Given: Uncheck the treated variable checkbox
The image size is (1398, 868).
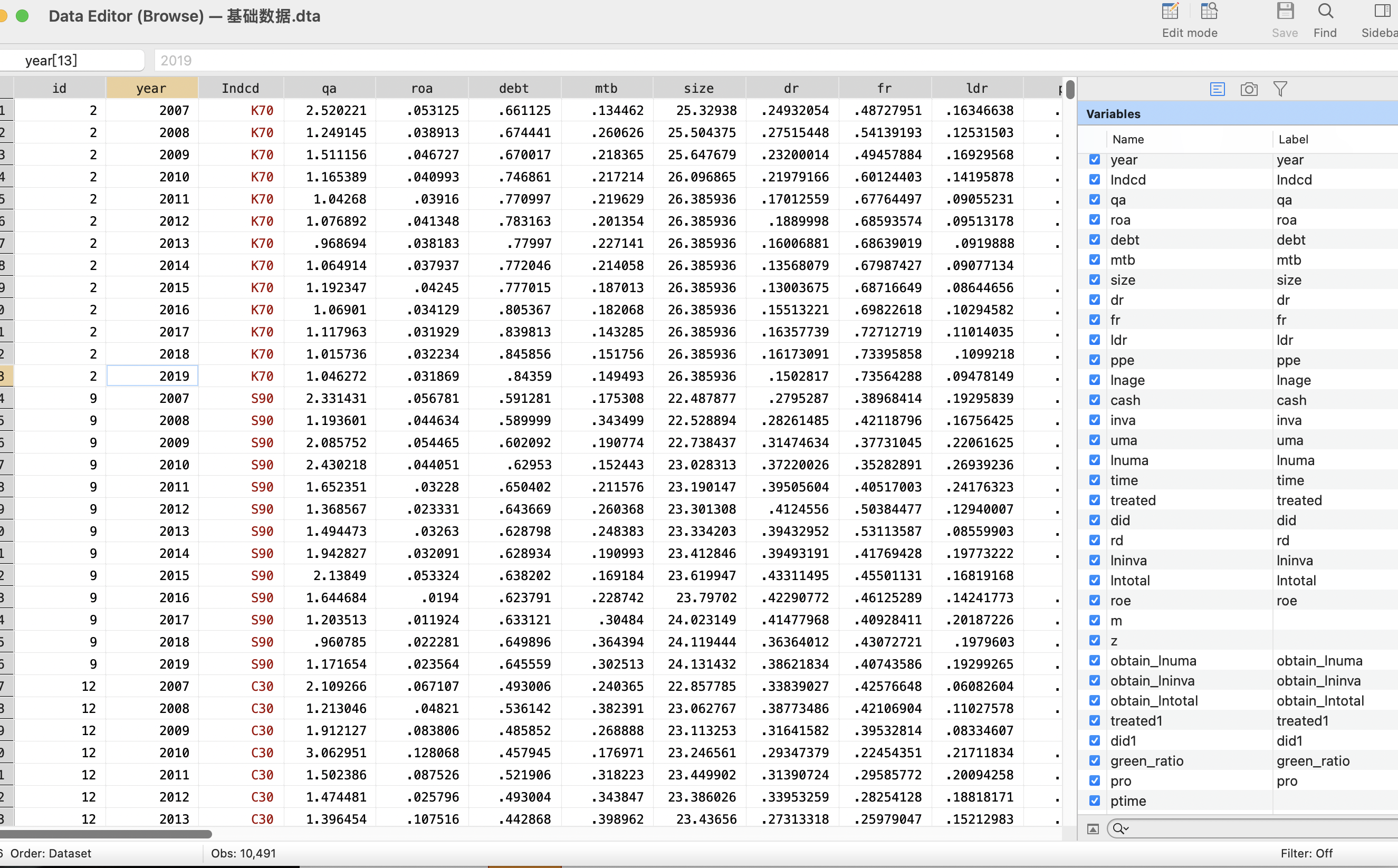Looking at the screenshot, I should tap(1095, 500).
